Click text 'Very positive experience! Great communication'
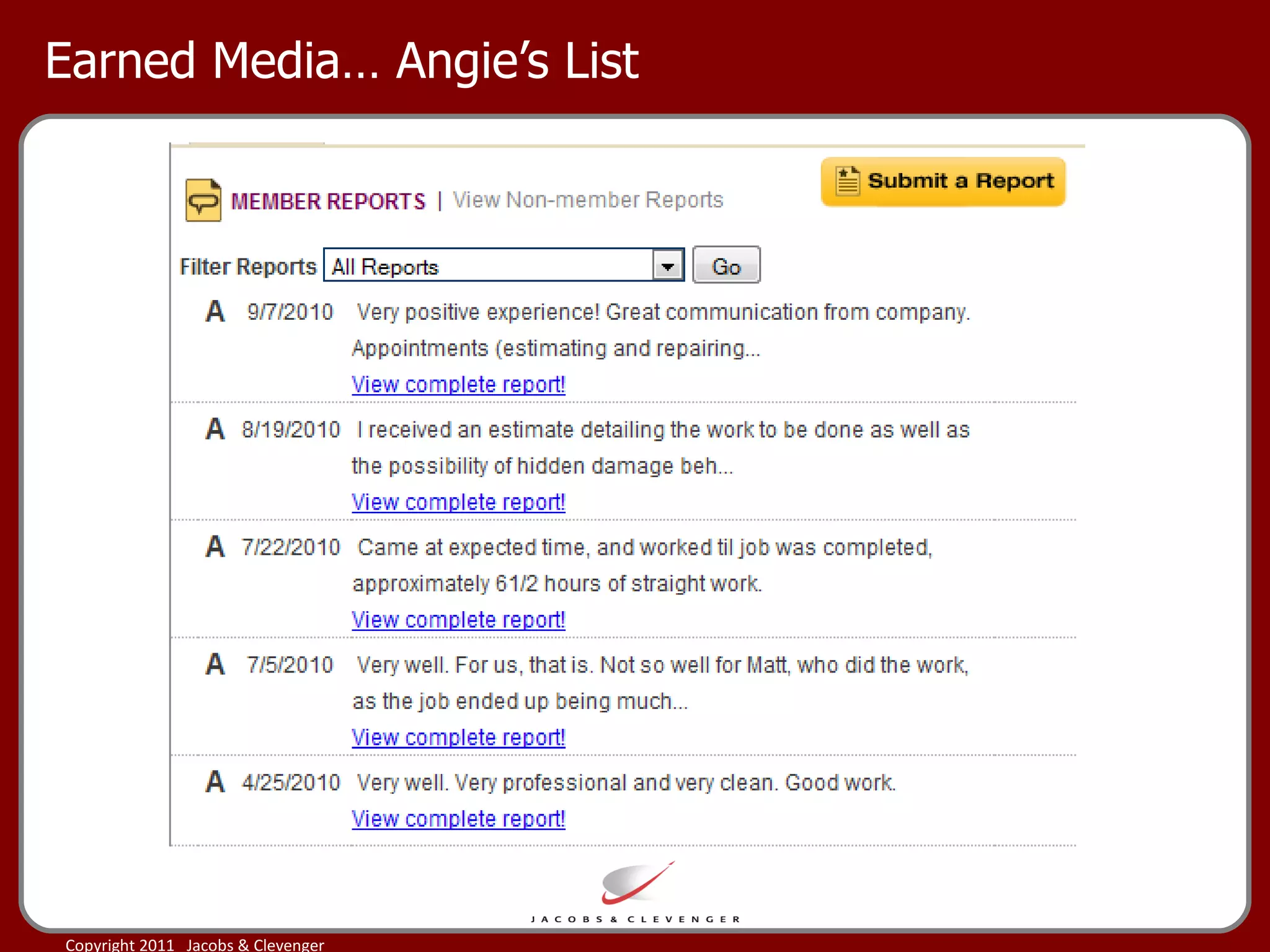This screenshot has width=1270, height=952. tap(588, 312)
